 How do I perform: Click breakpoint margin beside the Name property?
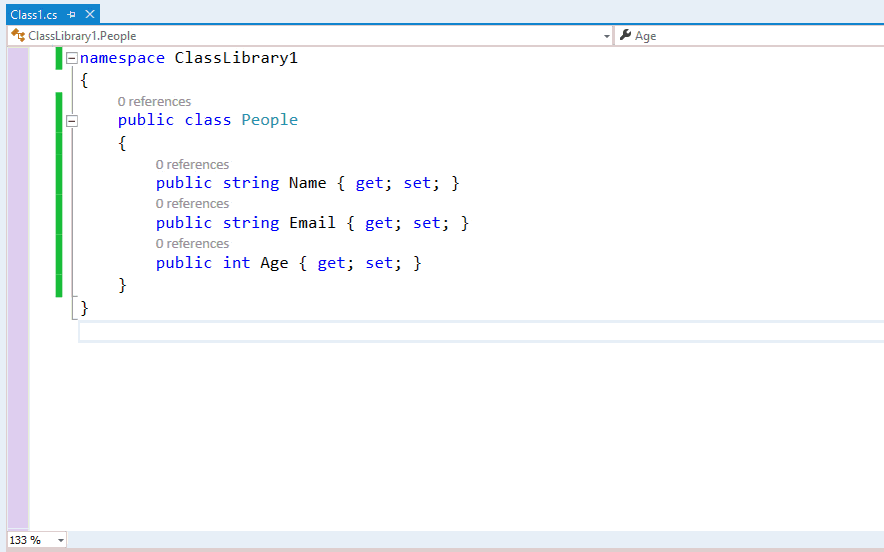tap(18, 183)
